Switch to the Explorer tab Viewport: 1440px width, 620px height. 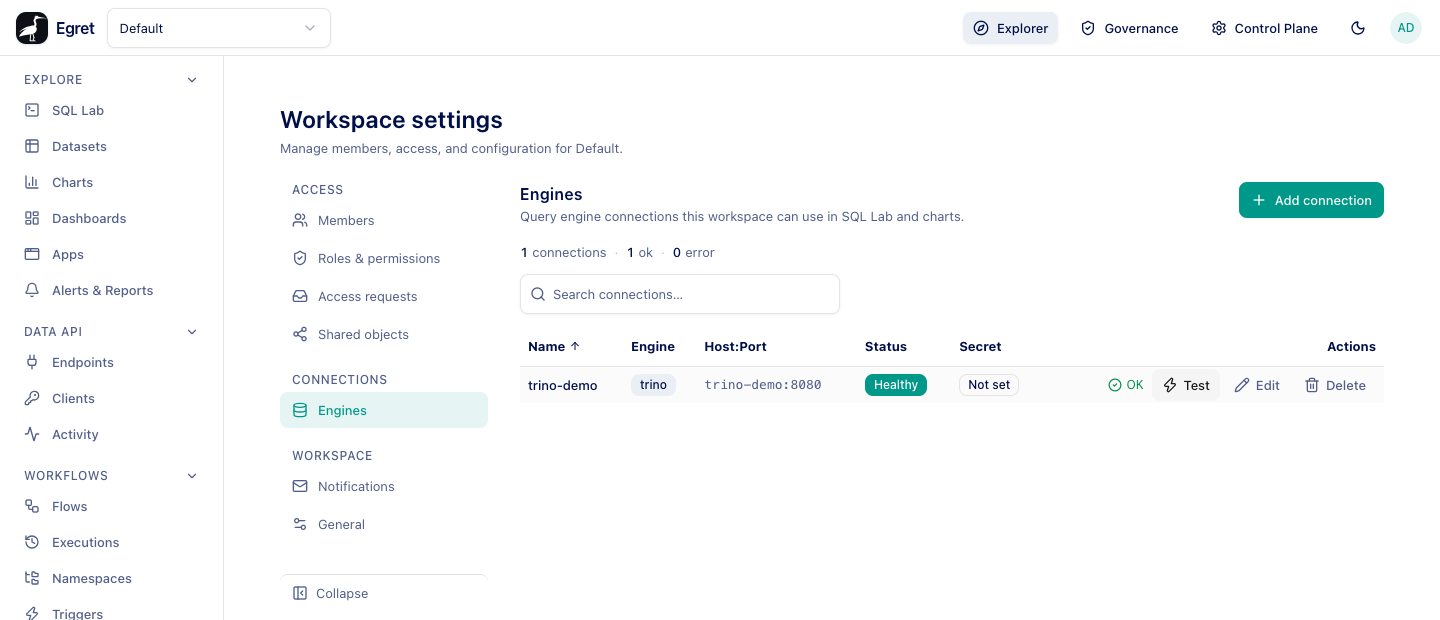point(1010,28)
